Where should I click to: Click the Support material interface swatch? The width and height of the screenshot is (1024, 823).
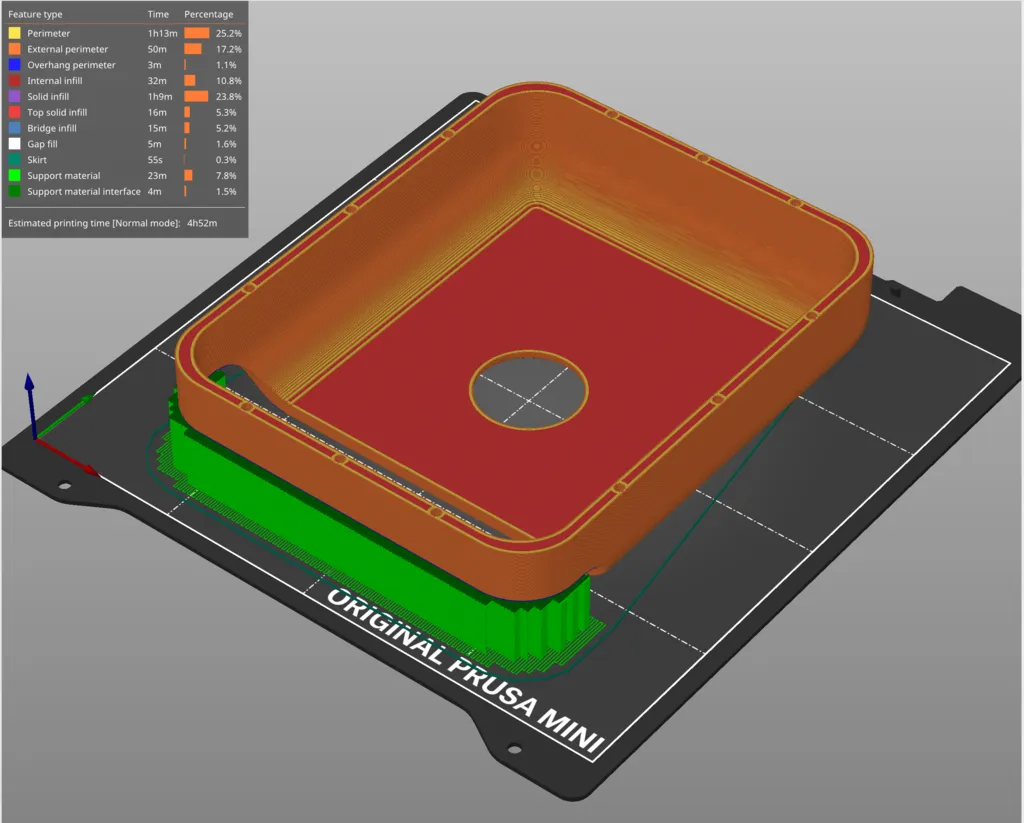point(14,191)
